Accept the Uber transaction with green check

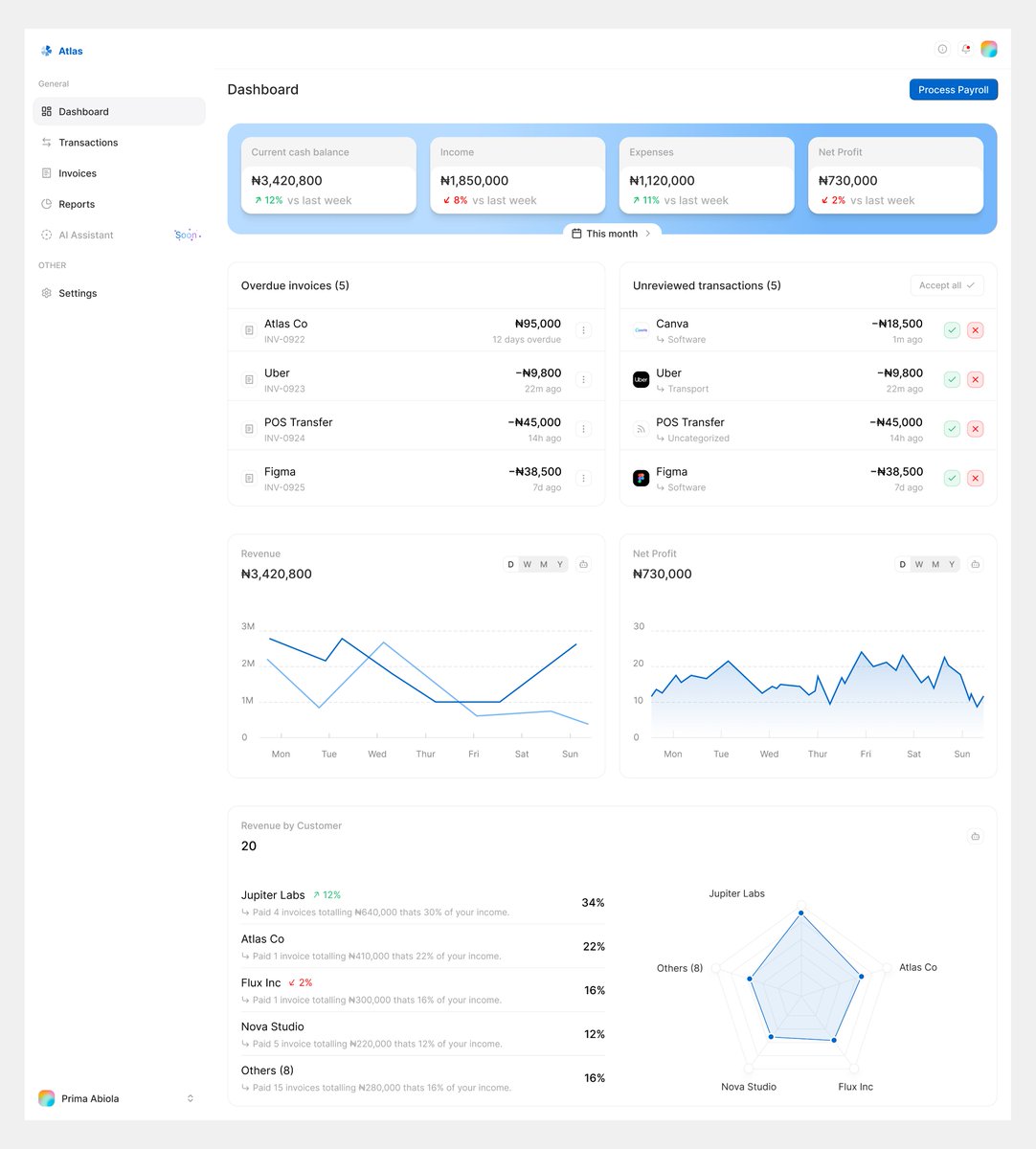click(x=952, y=380)
